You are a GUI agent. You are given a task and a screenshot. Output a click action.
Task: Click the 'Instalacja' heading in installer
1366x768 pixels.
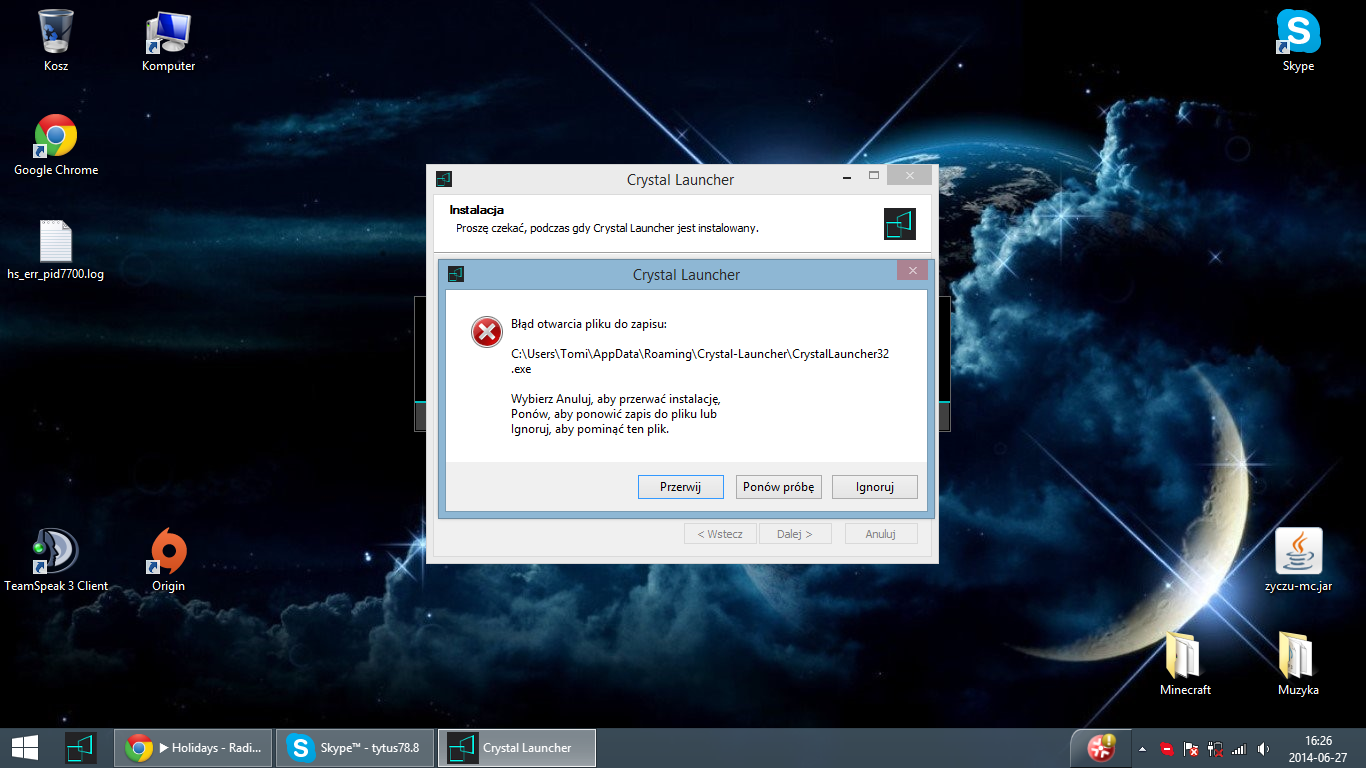pos(477,210)
